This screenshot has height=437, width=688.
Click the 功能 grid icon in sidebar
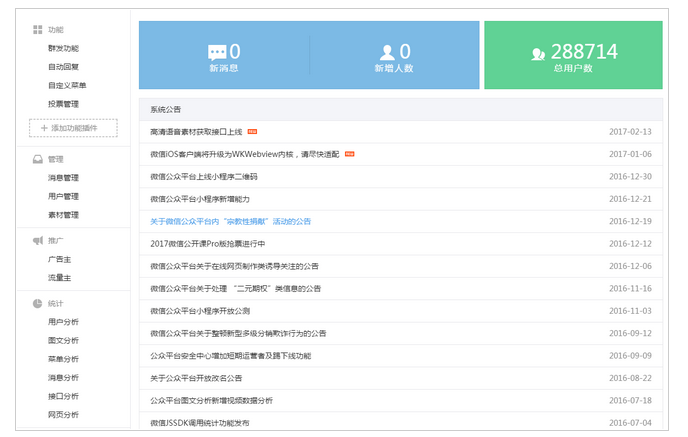(37, 31)
